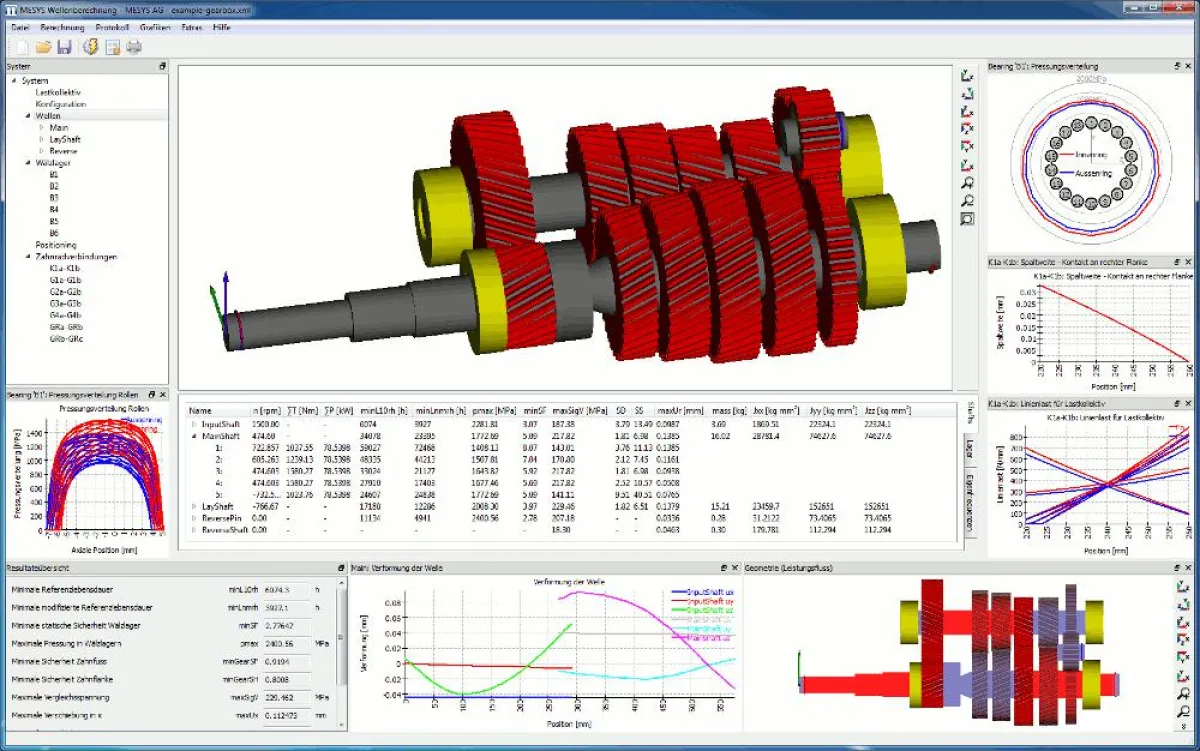Close the Bearing 'B1' Pressungsverteilung Rollen panel
Image resolution: width=1200 pixels, height=751 pixels.
coord(162,395)
